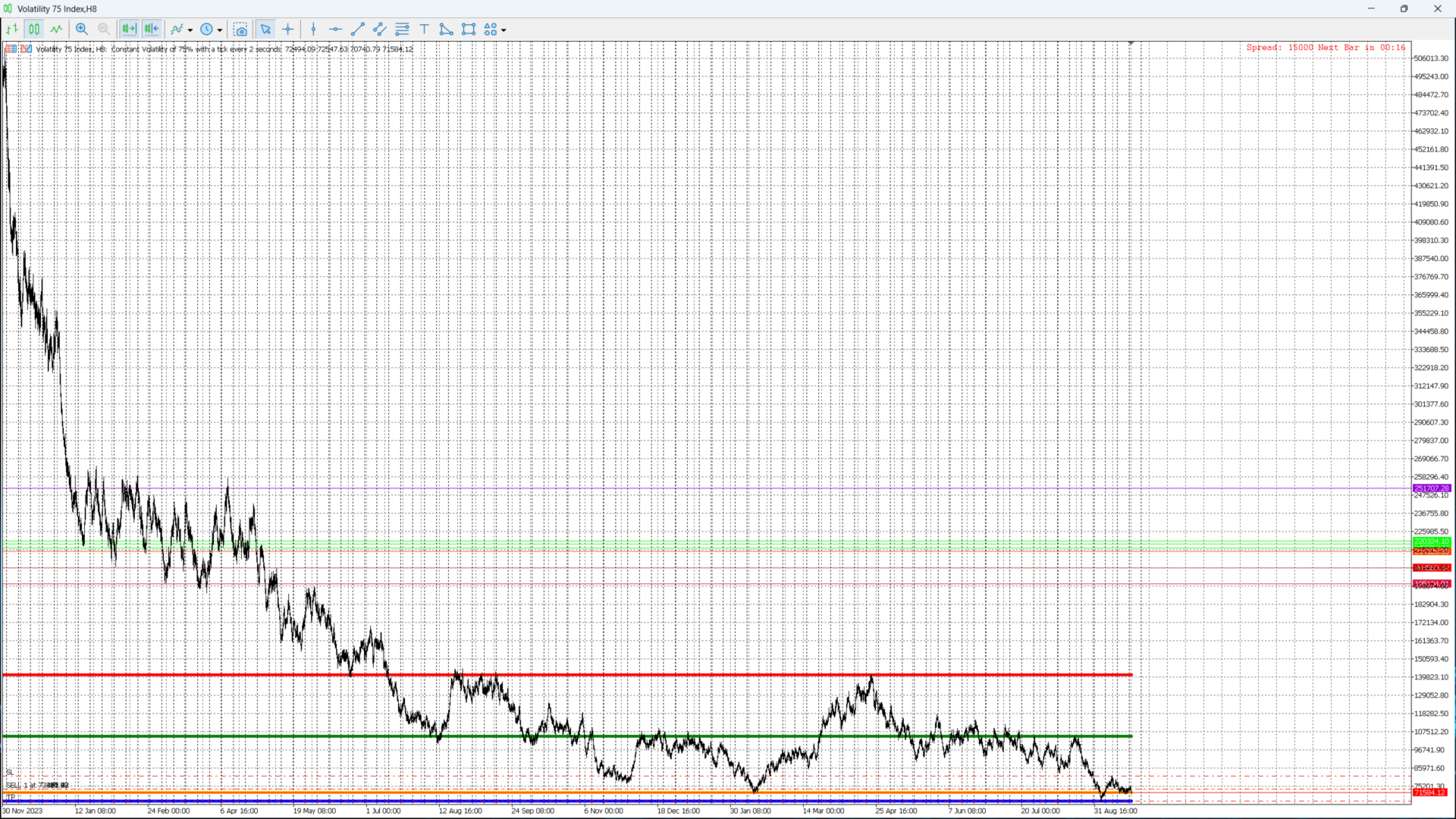The width and height of the screenshot is (1456, 819).
Task: Toggle auto scroll to latest bar
Action: tap(129, 30)
